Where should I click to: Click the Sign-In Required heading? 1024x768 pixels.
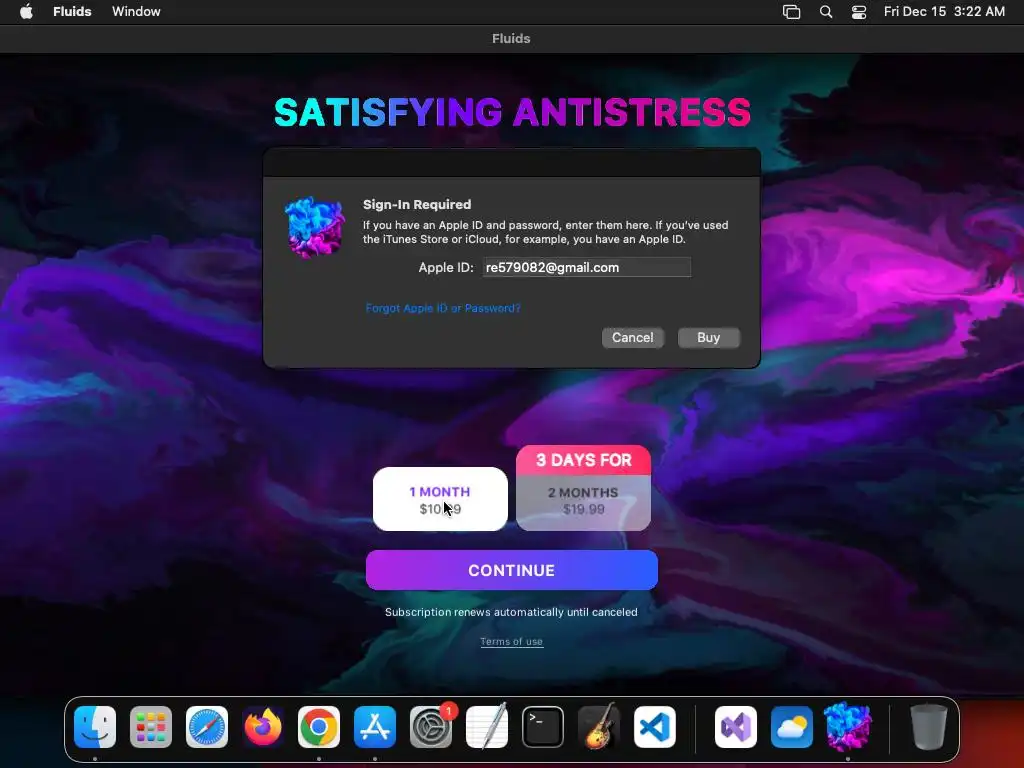[417, 204]
